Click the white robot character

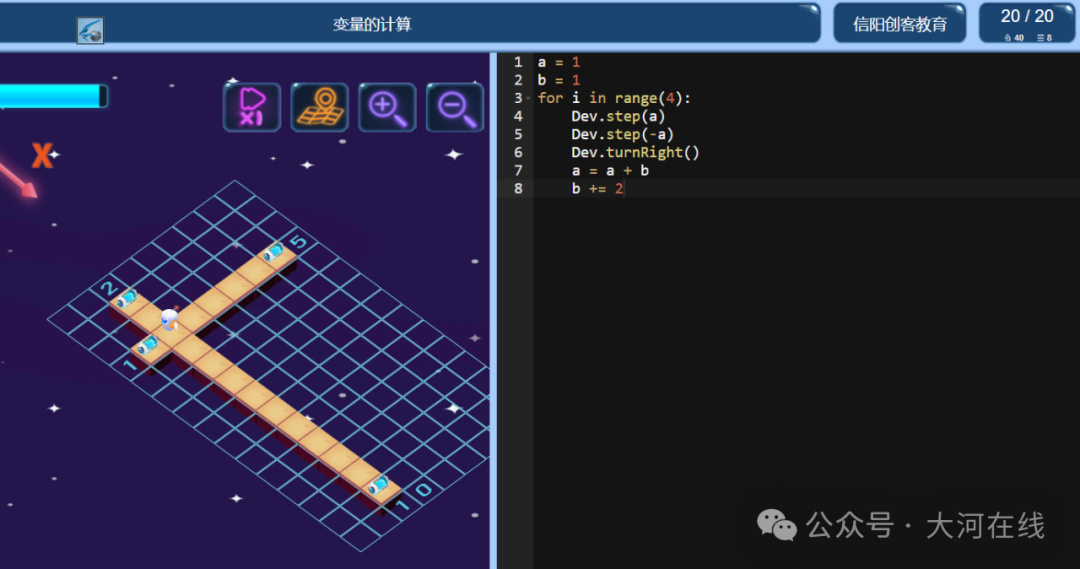click(x=169, y=319)
